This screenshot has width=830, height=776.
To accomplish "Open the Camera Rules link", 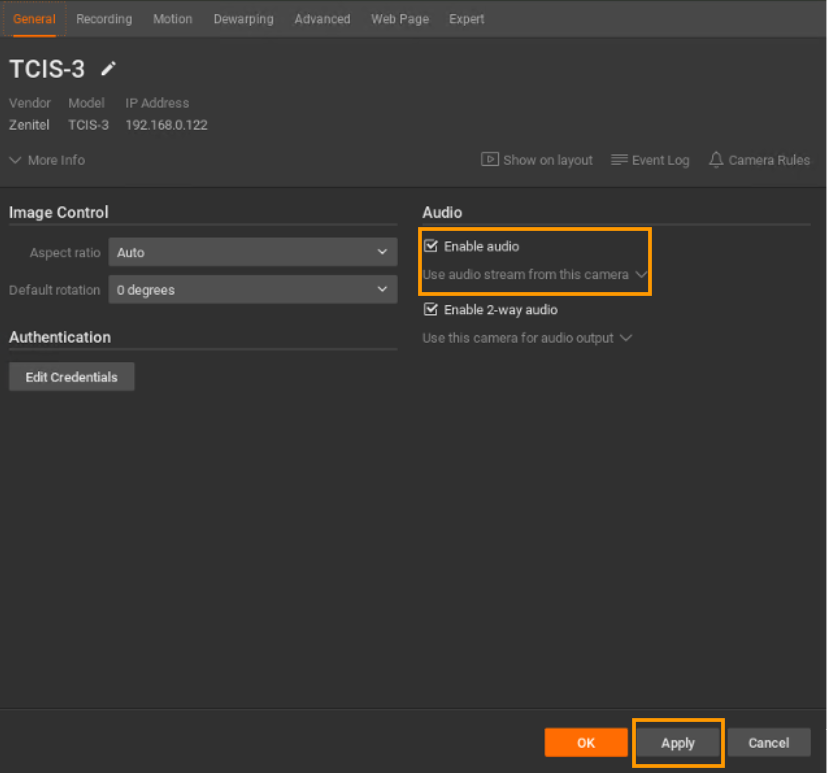I will point(760,160).
